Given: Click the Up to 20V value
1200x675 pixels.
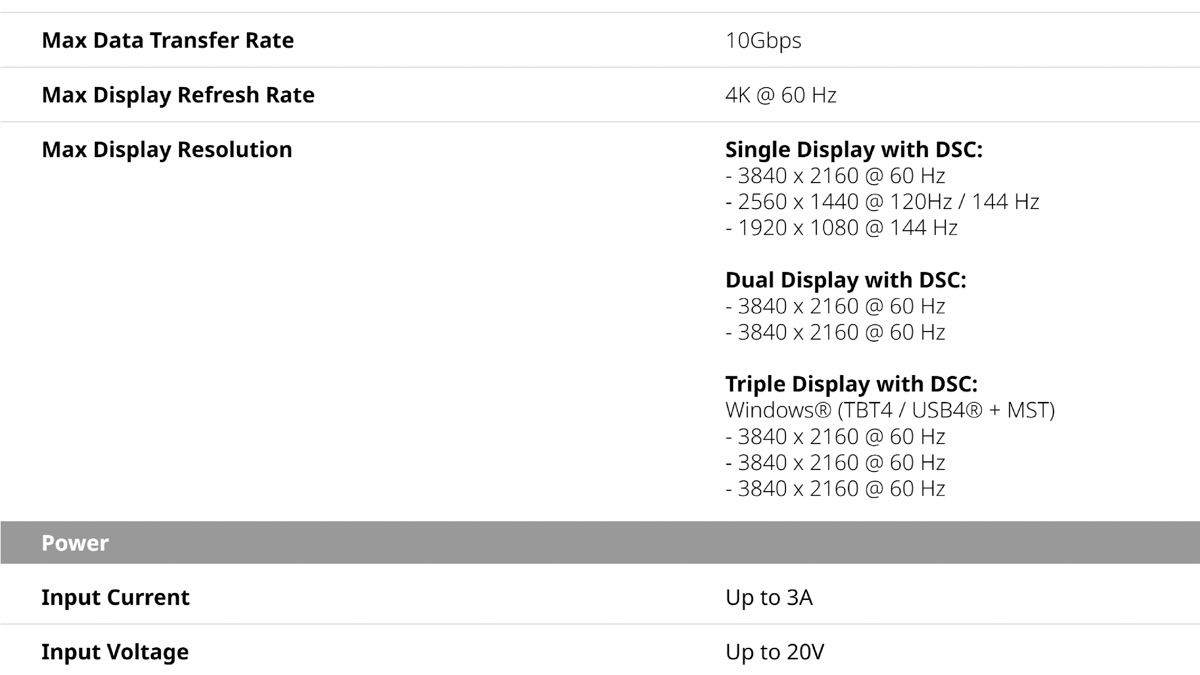Looking at the screenshot, I should pyautogui.click(x=775, y=652).
